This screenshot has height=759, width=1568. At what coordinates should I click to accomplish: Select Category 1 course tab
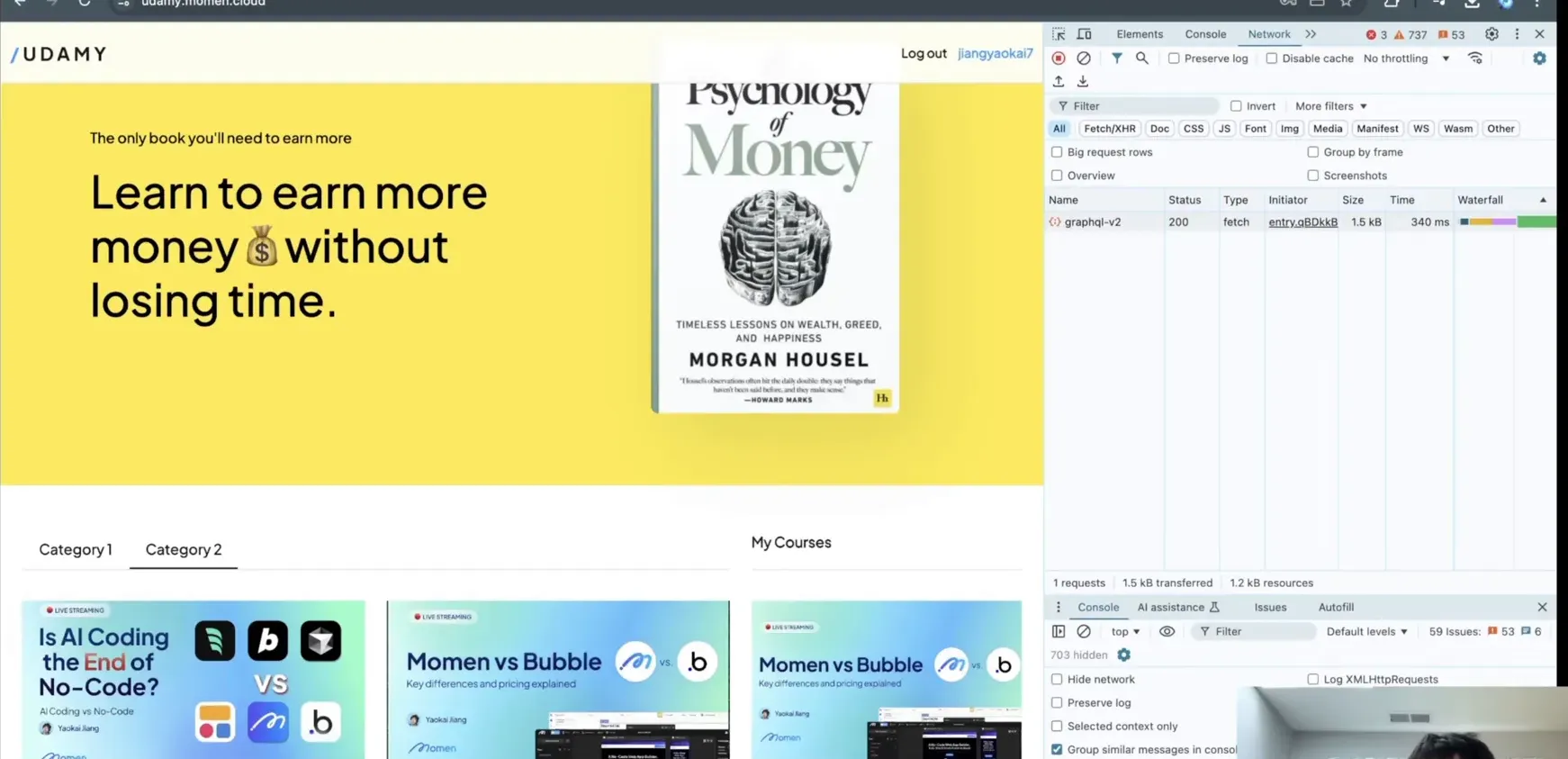[76, 549]
